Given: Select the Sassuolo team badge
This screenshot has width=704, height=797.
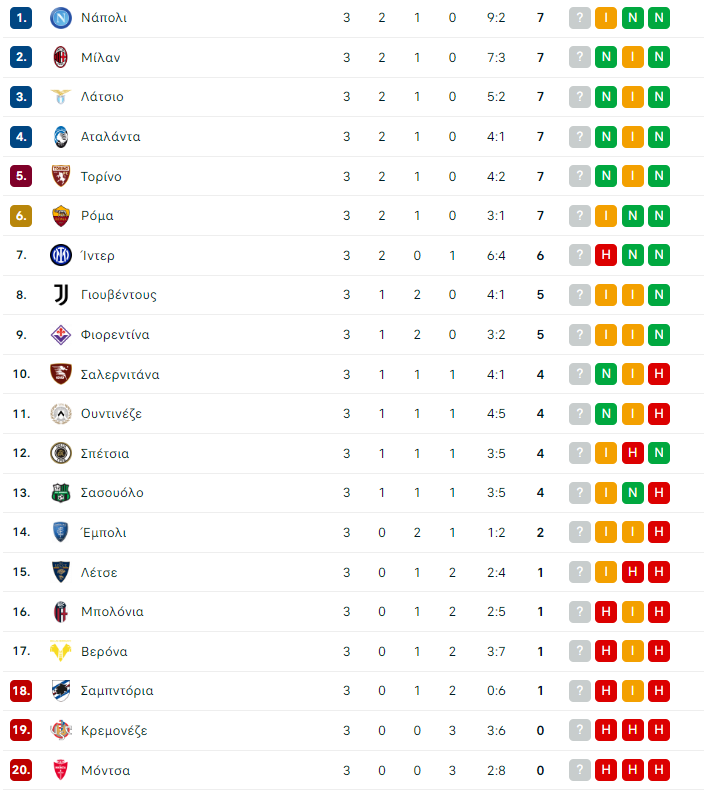Looking at the screenshot, I should [60, 493].
